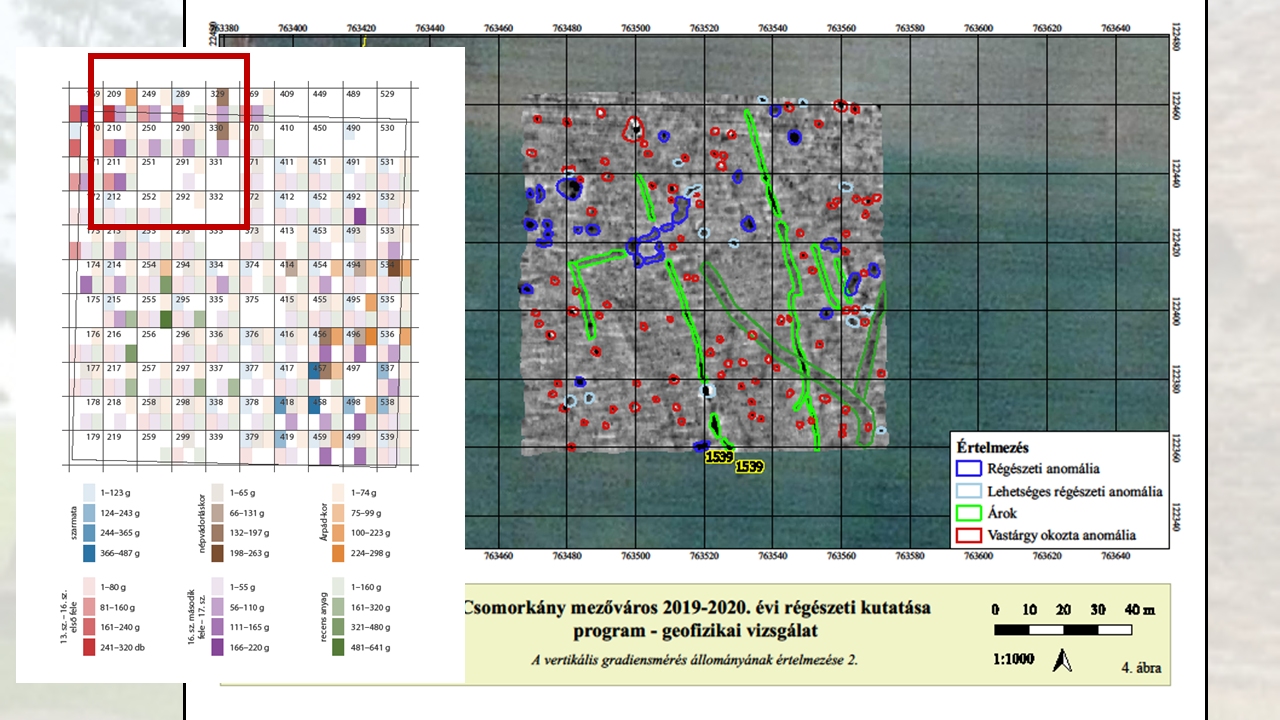The image size is (1280, 720).
Task: Select the szarmata 366–487 g swatch
Action: [88, 553]
